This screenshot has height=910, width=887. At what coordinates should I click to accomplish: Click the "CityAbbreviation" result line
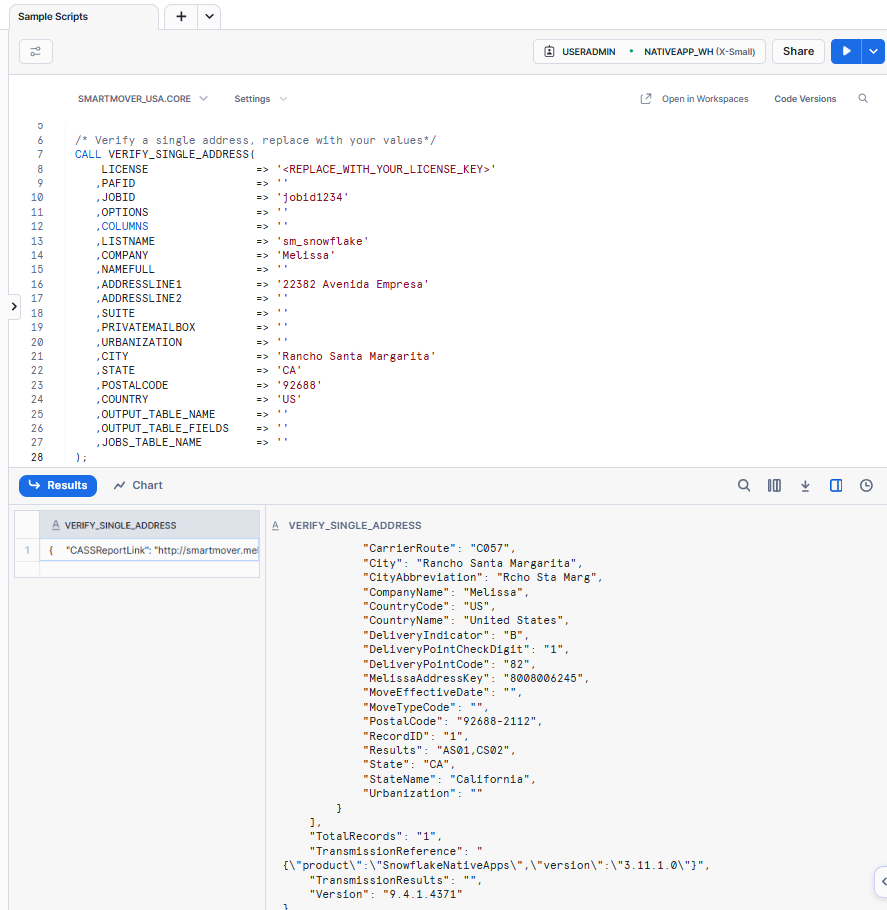point(482,577)
